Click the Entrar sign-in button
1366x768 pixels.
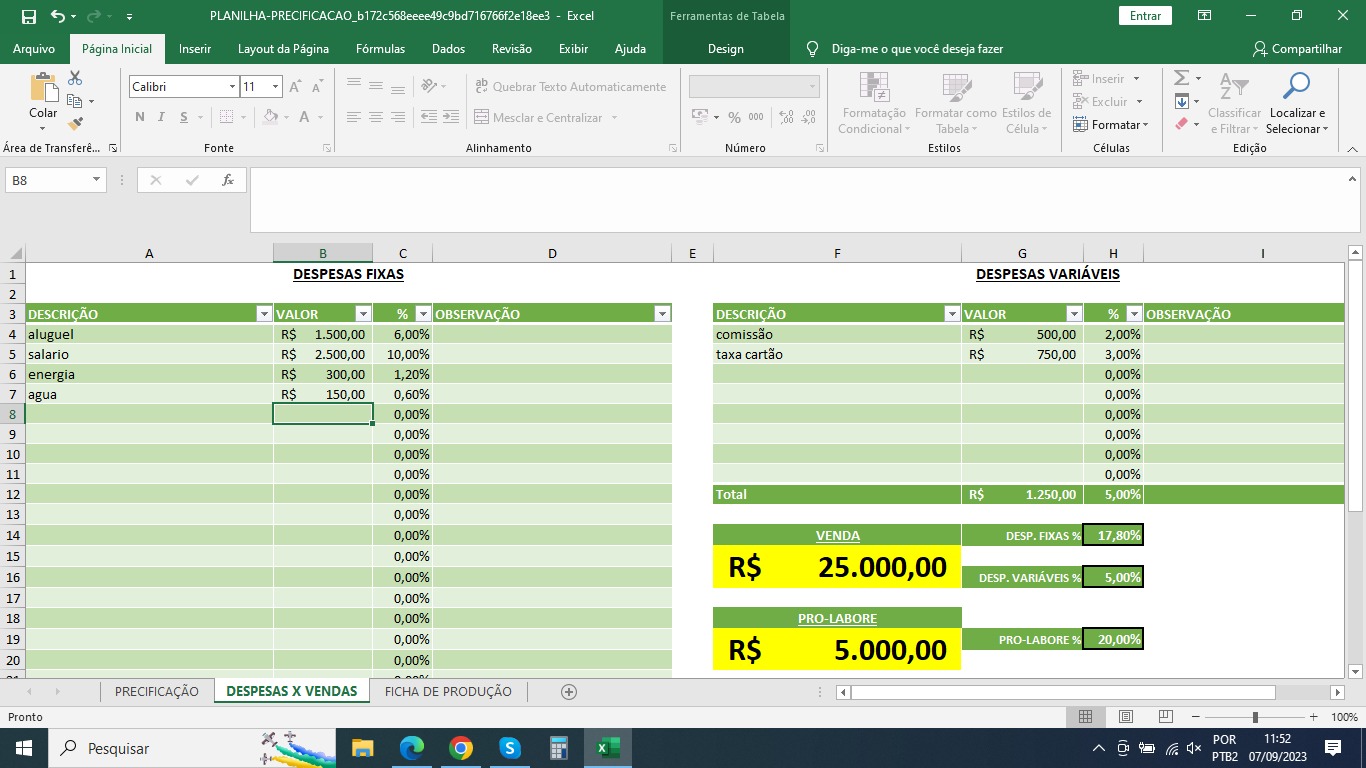click(x=1145, y=16)
